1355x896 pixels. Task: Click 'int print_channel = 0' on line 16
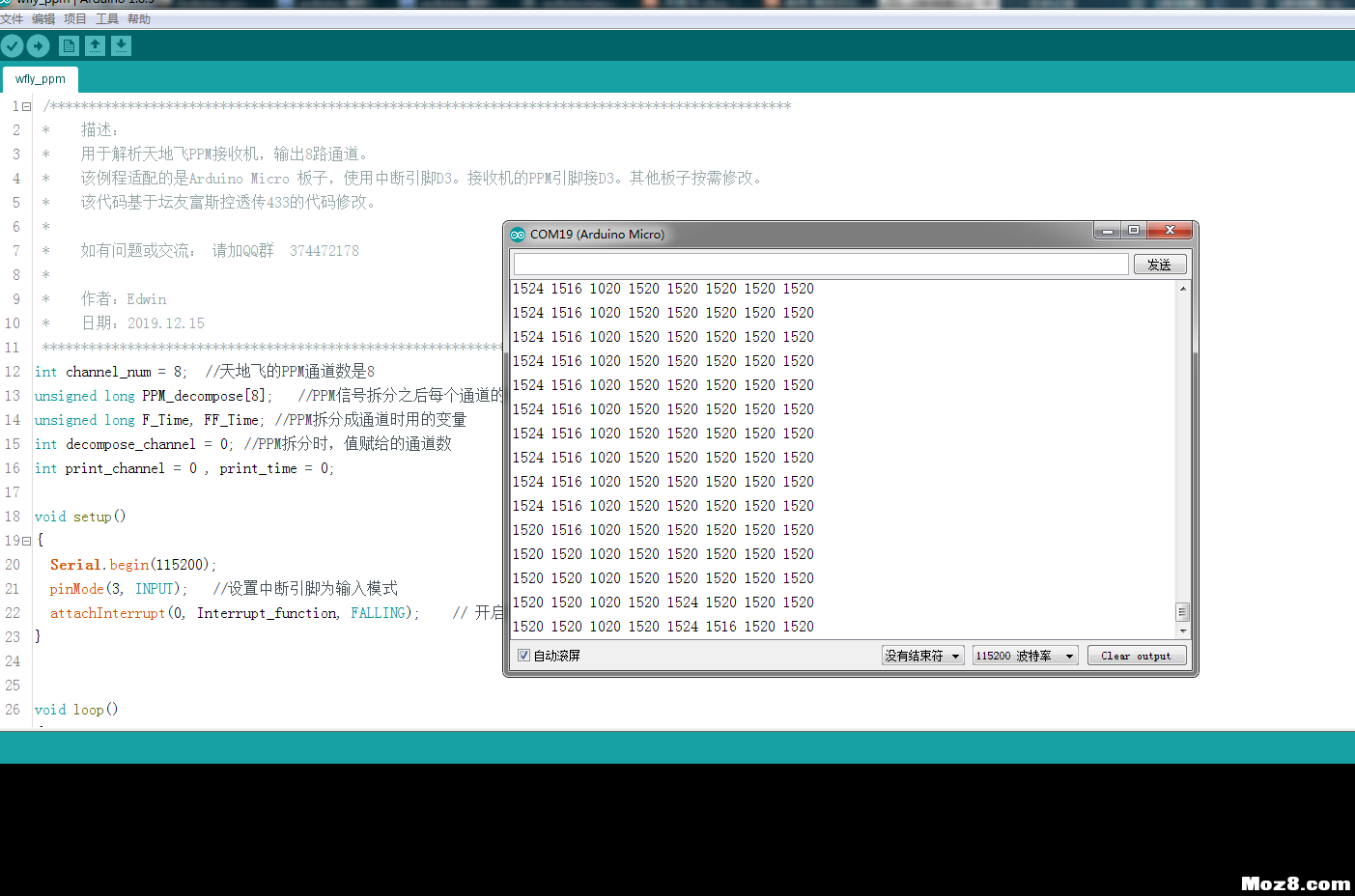116,468
